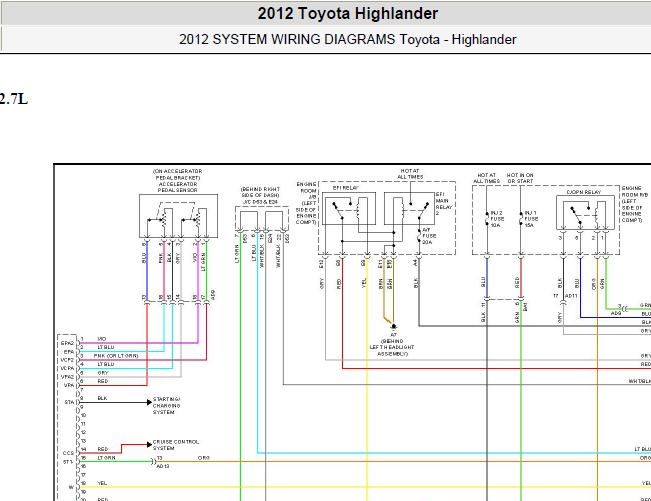
Task: Click the "LT GRN" wire label at pin 15
Action: 106,457
